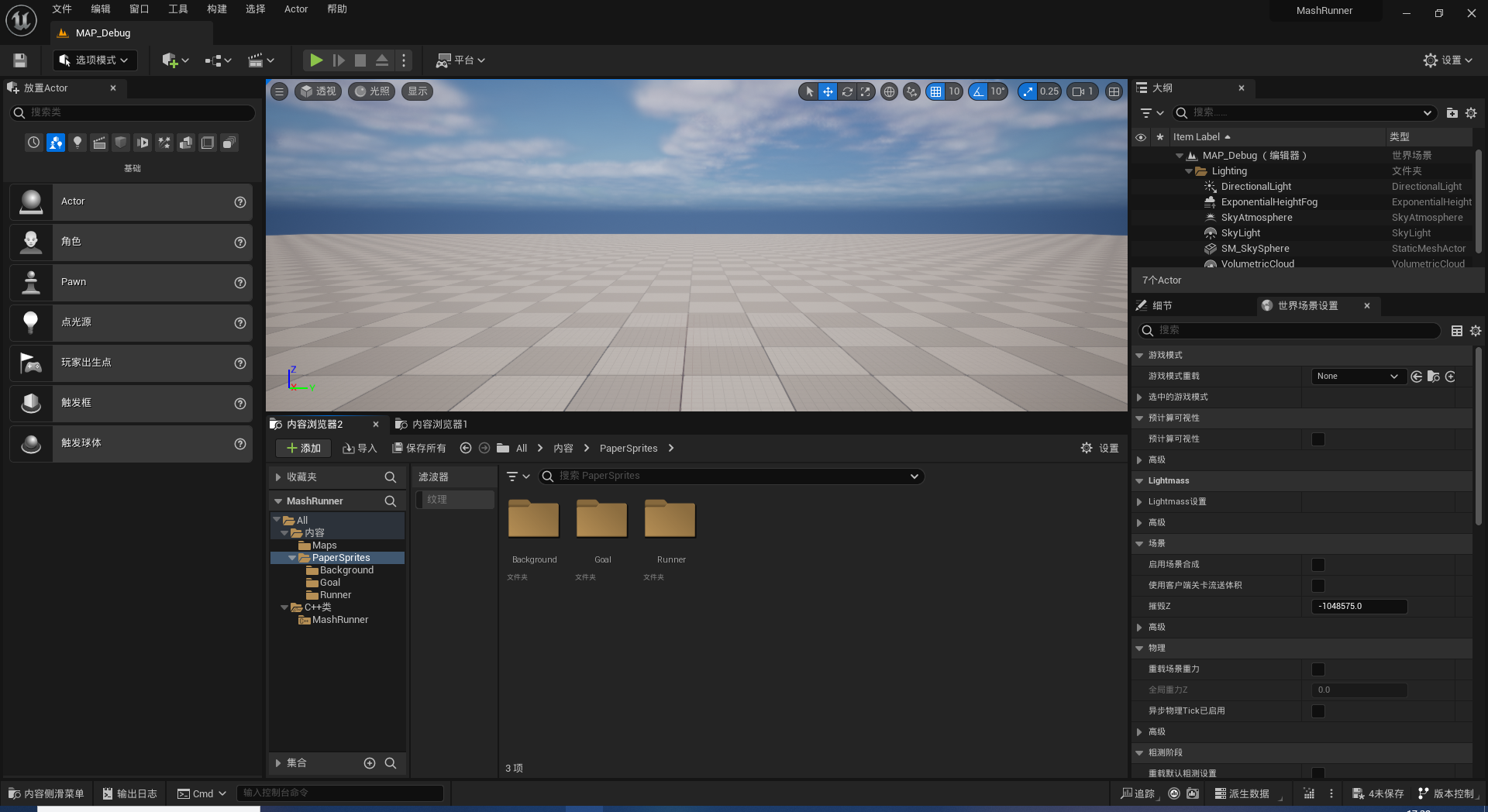Open the Revision Control button
The image size is (1488, 812).
tap(1446, 793)
